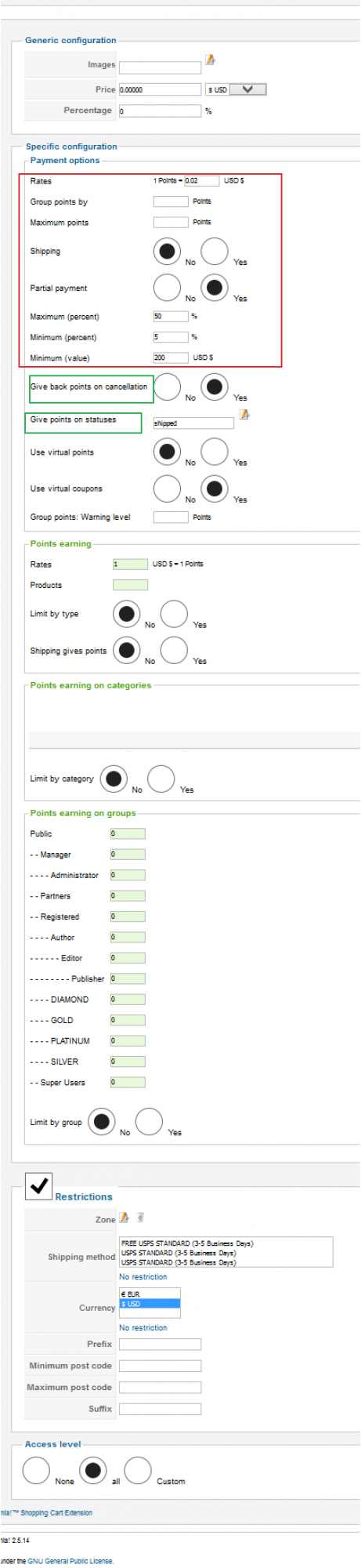
Task: Select No for Partial payment
Action: (167, 288)
